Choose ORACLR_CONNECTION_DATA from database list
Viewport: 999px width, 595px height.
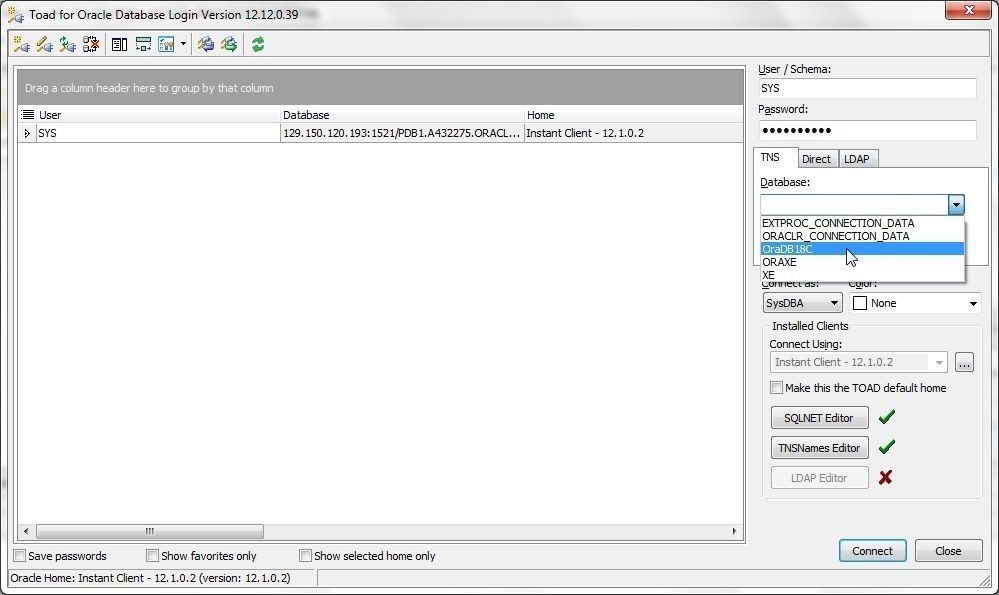863,236
